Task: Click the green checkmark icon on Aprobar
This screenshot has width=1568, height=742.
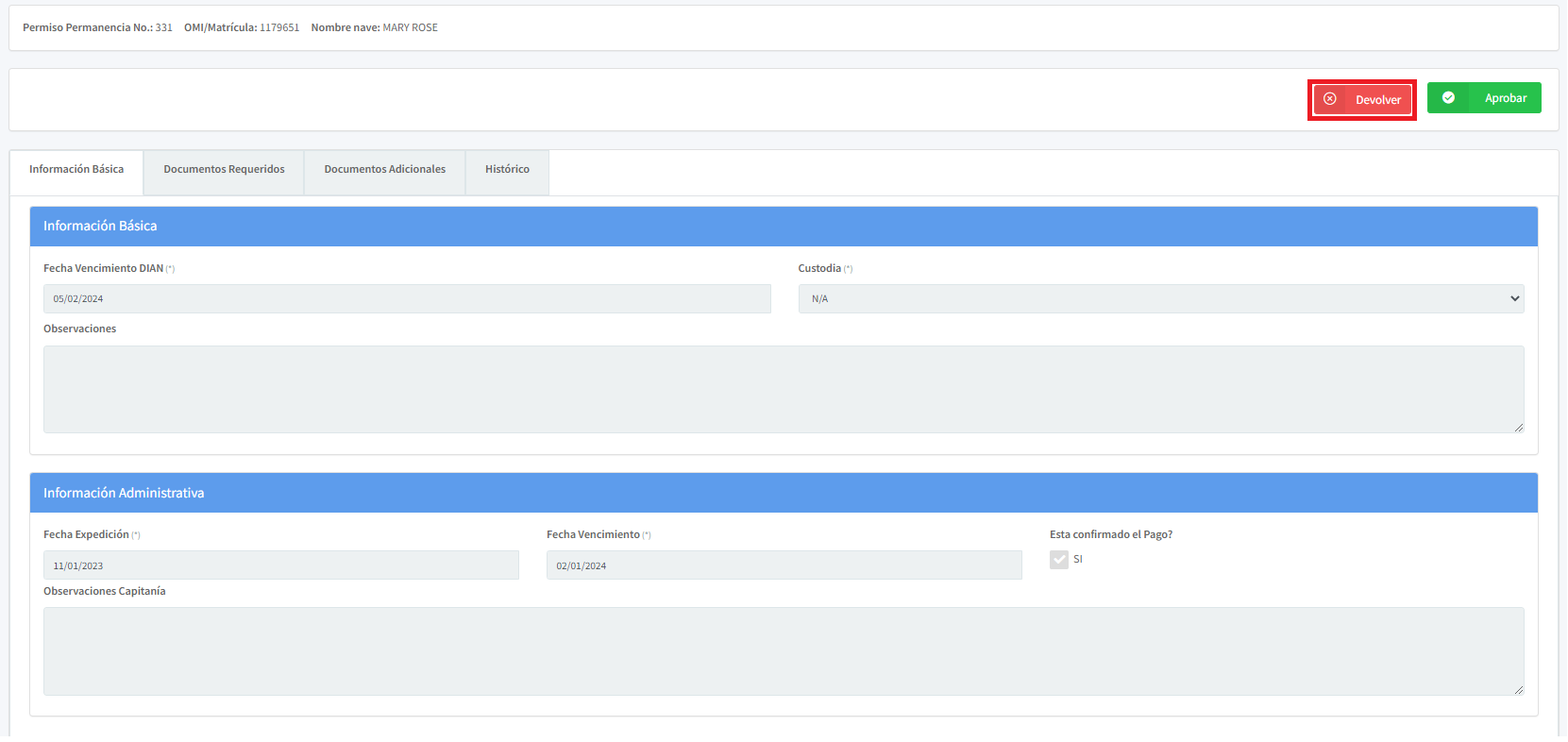Action: [x=1448, y=98]
